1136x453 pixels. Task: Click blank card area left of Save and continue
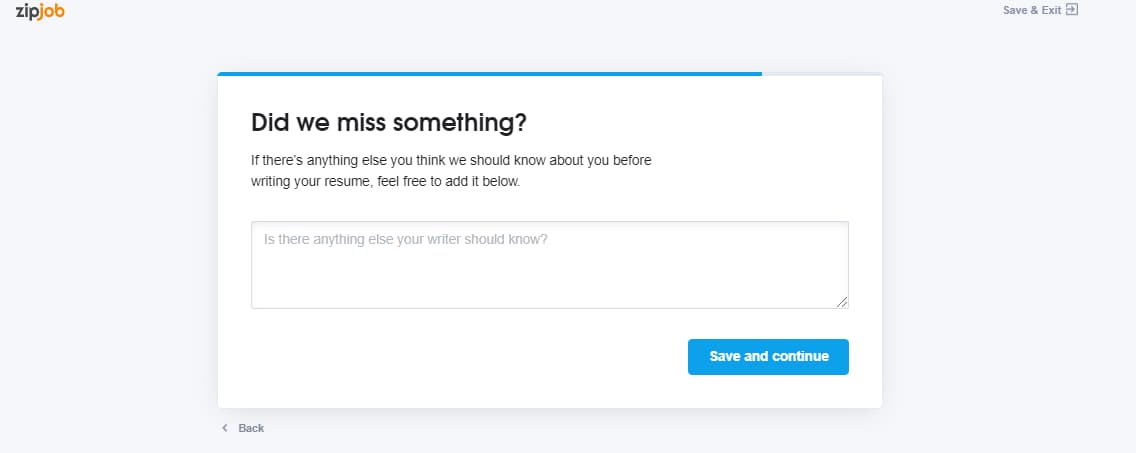[x=464, y=357]
